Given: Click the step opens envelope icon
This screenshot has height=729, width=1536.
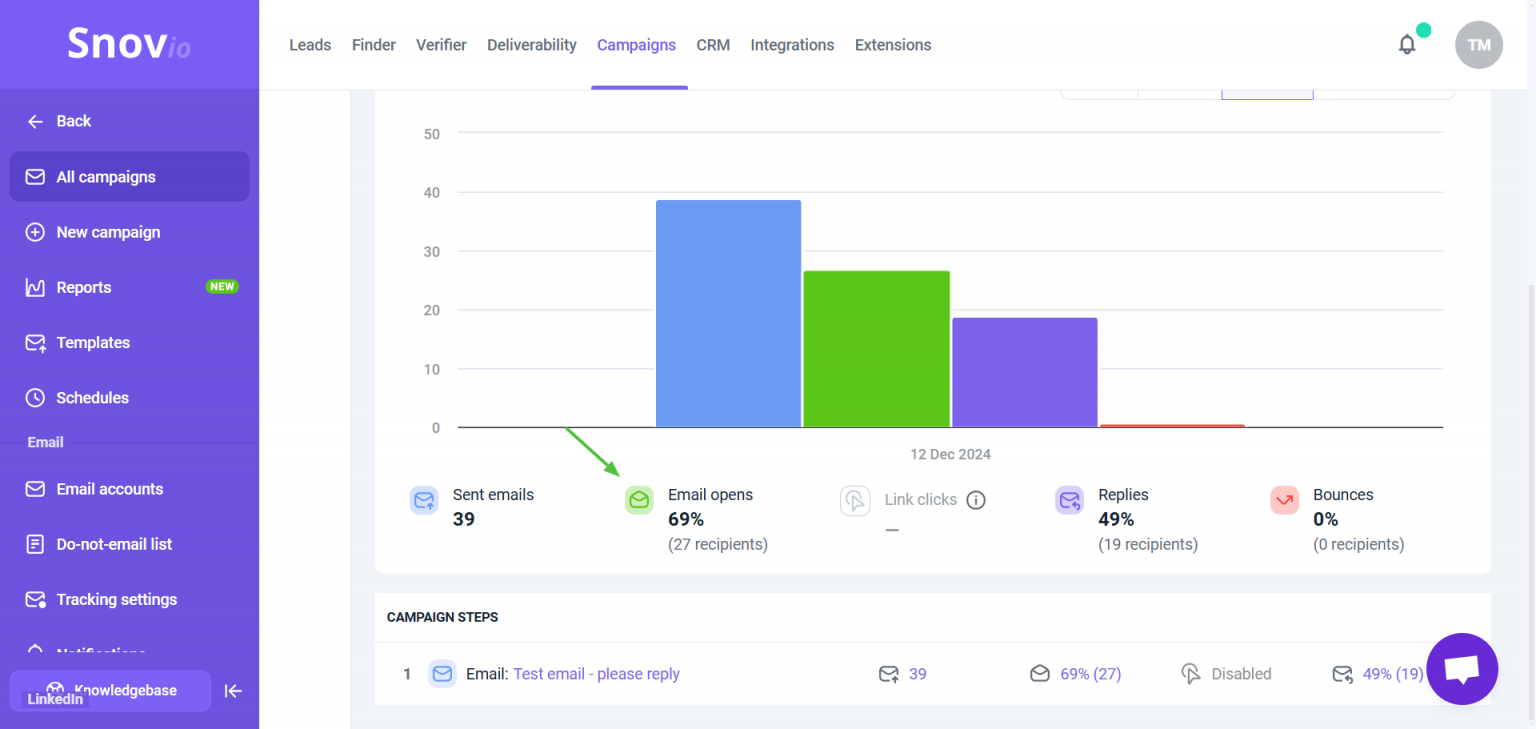Looking at the screenshot, I should [x=1040, y=674].
